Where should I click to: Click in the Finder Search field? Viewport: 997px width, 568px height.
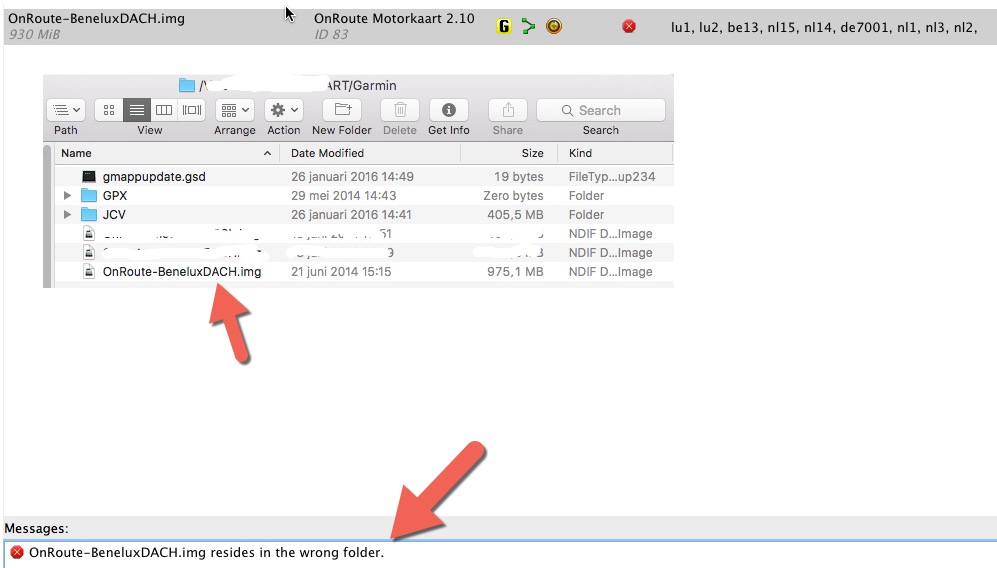pos(601,110)
